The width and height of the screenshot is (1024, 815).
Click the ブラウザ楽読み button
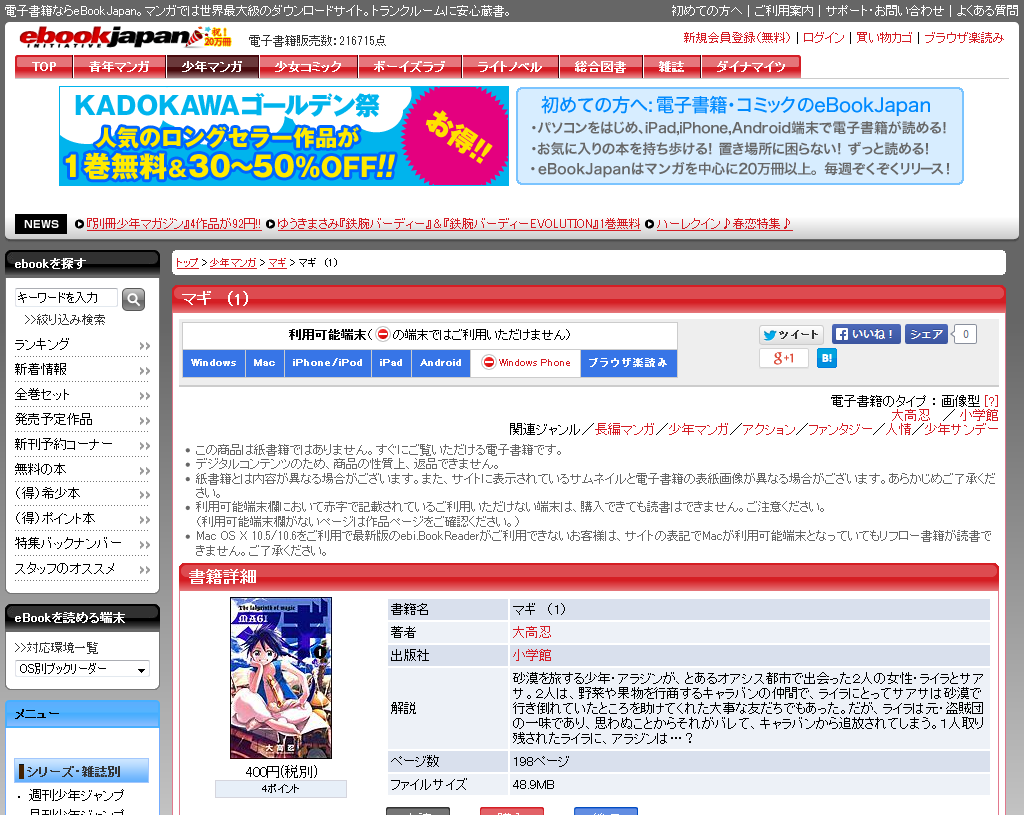coord(628,362)
